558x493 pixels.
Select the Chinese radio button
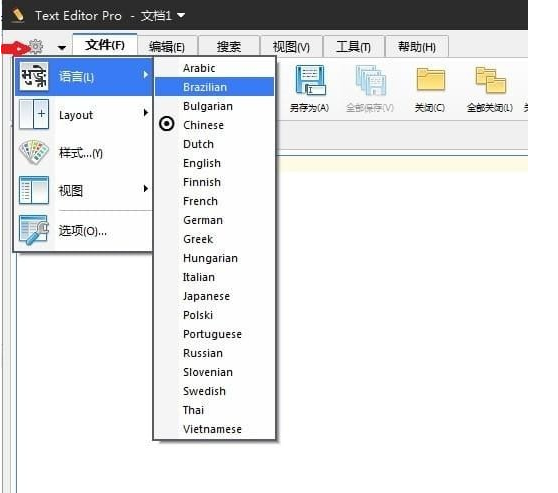[x=167, y=124]
